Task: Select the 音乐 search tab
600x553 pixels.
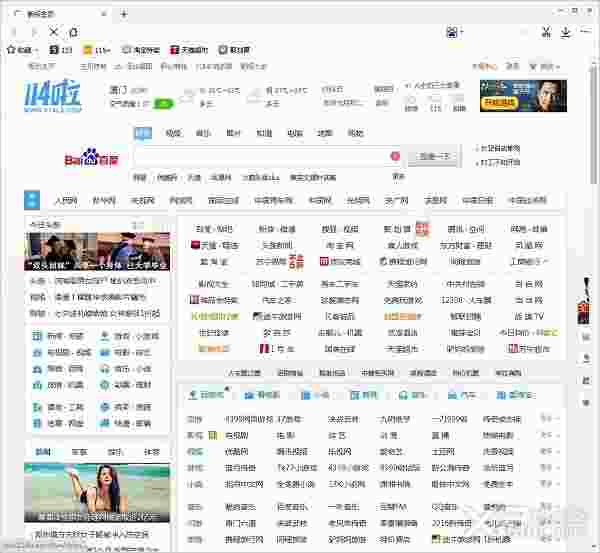Action: tap(203, 133)
